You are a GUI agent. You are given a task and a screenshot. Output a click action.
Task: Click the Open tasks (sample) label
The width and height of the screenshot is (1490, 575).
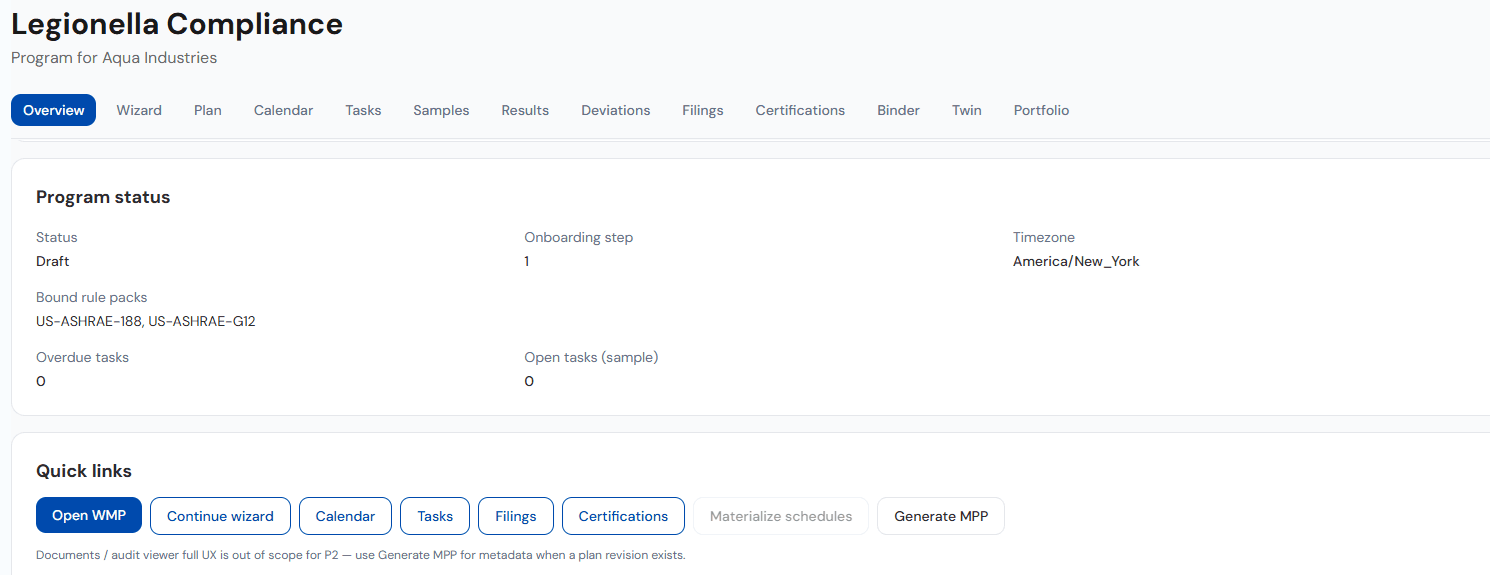(x=591, y=357)
